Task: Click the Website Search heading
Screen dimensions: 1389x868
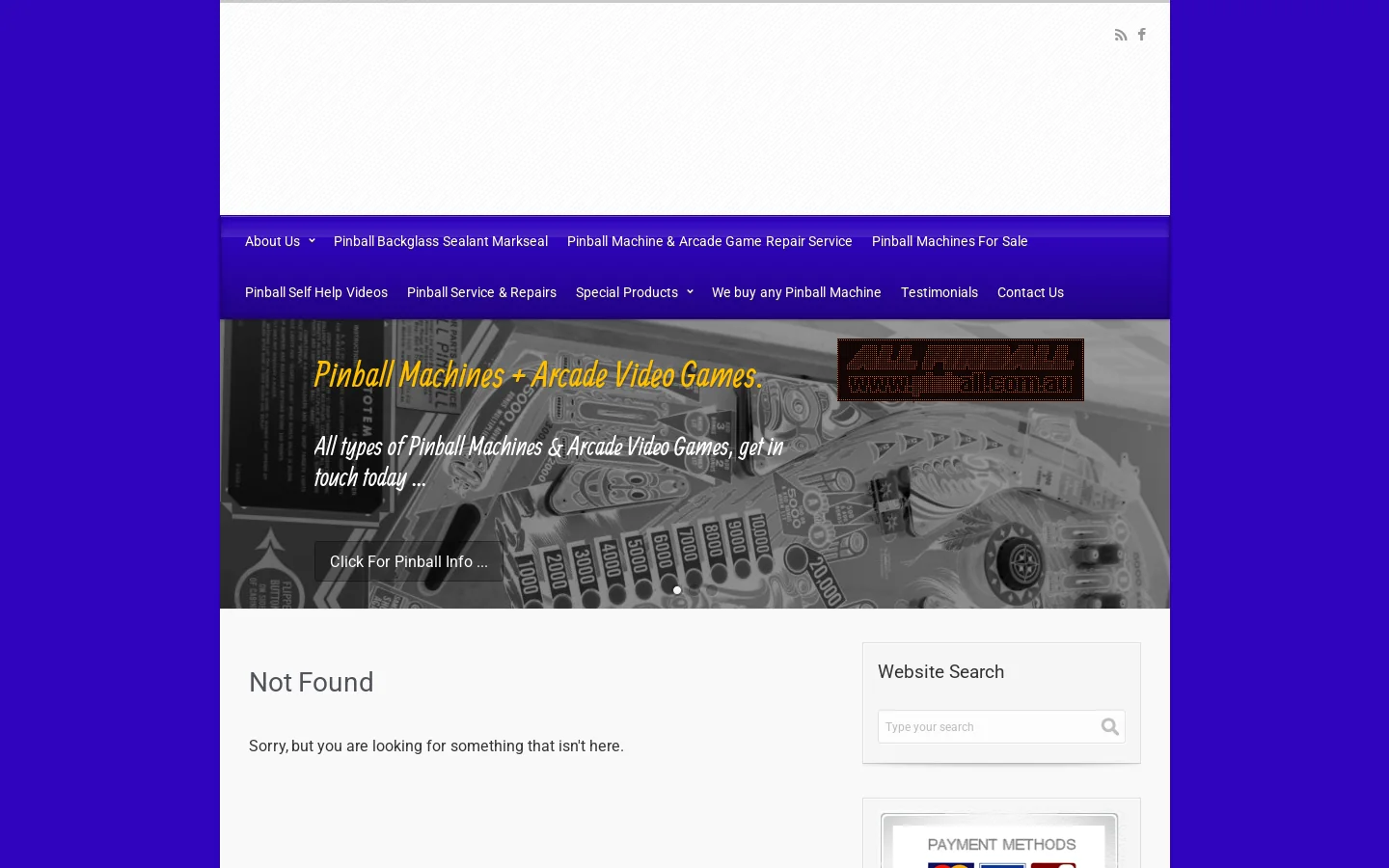Action: tap(941, 672)
